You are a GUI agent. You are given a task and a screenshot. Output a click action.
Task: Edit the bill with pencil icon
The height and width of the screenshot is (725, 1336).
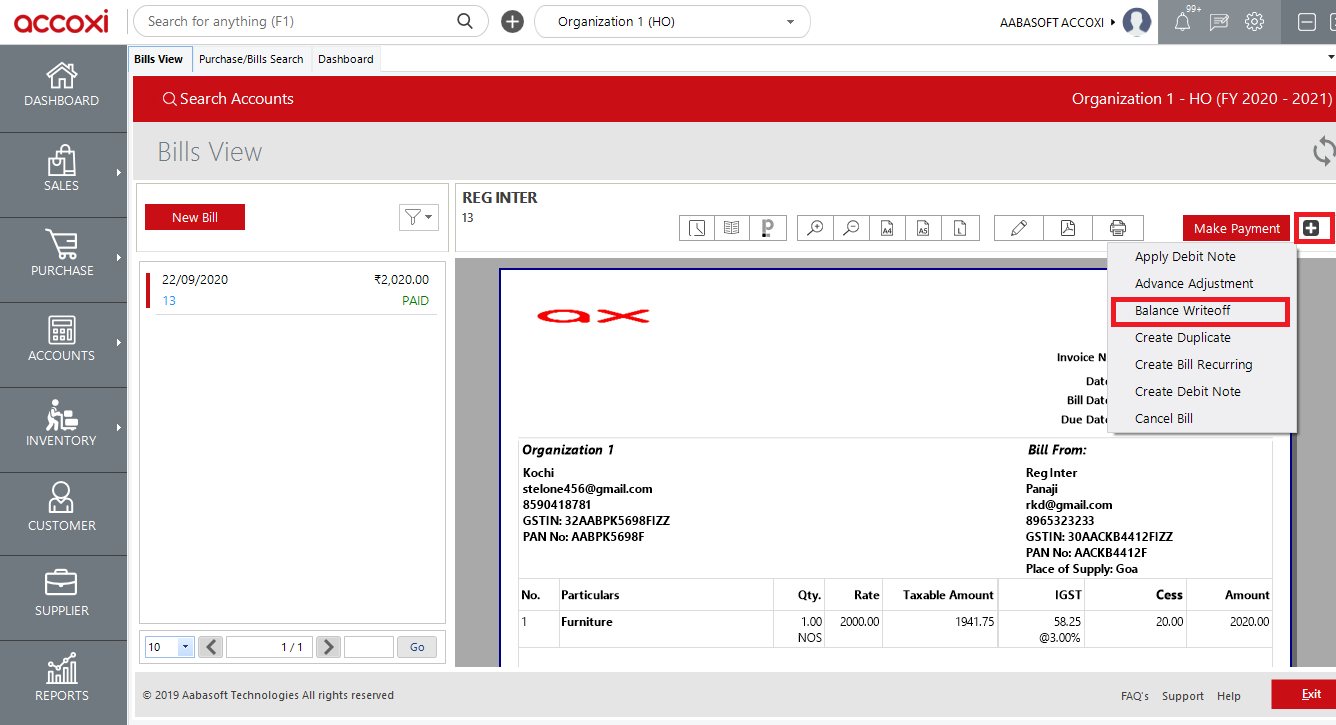point(1019,228)
